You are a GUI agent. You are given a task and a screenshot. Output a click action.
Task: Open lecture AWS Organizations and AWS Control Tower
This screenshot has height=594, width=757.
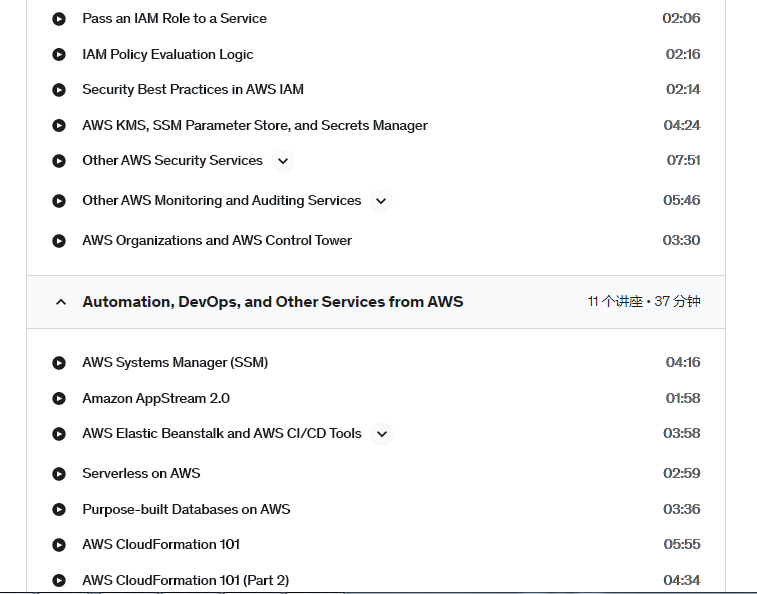[x=217, y=240]
